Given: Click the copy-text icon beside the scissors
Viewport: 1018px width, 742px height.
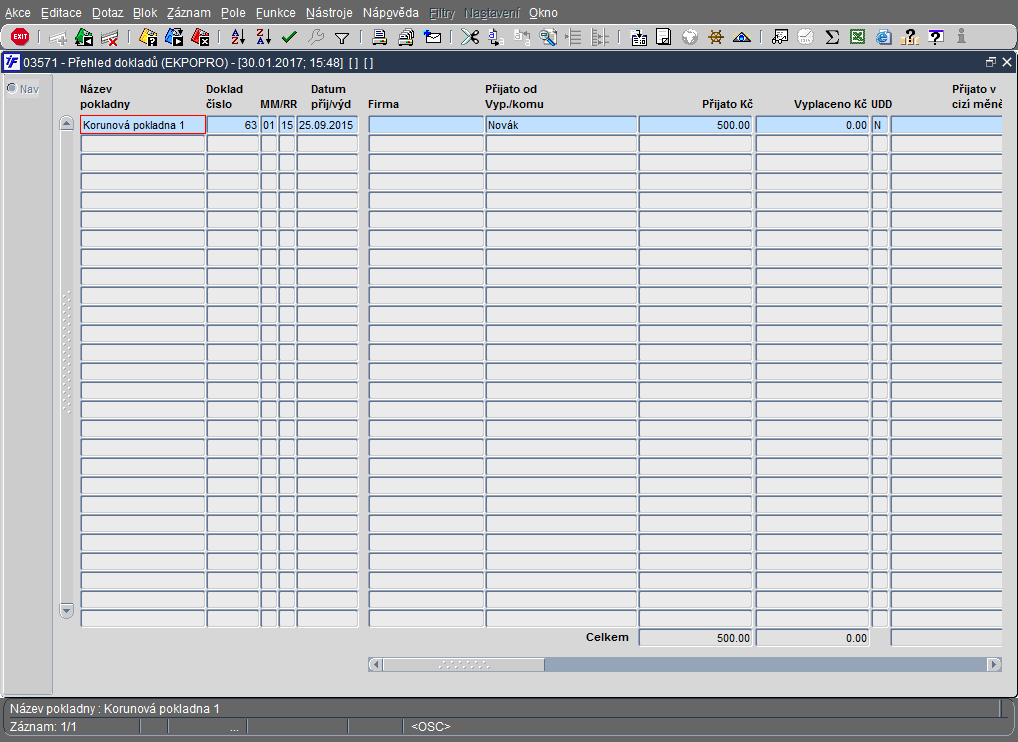Looking at the screenshot, I should (x=495, y=38).
